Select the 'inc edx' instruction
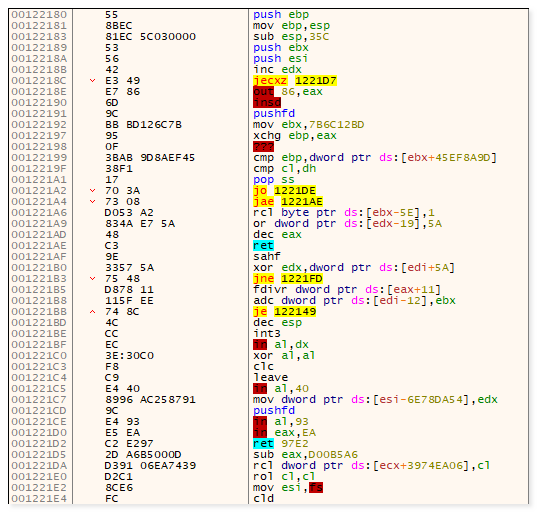The image size is (537, 512). 277,70
